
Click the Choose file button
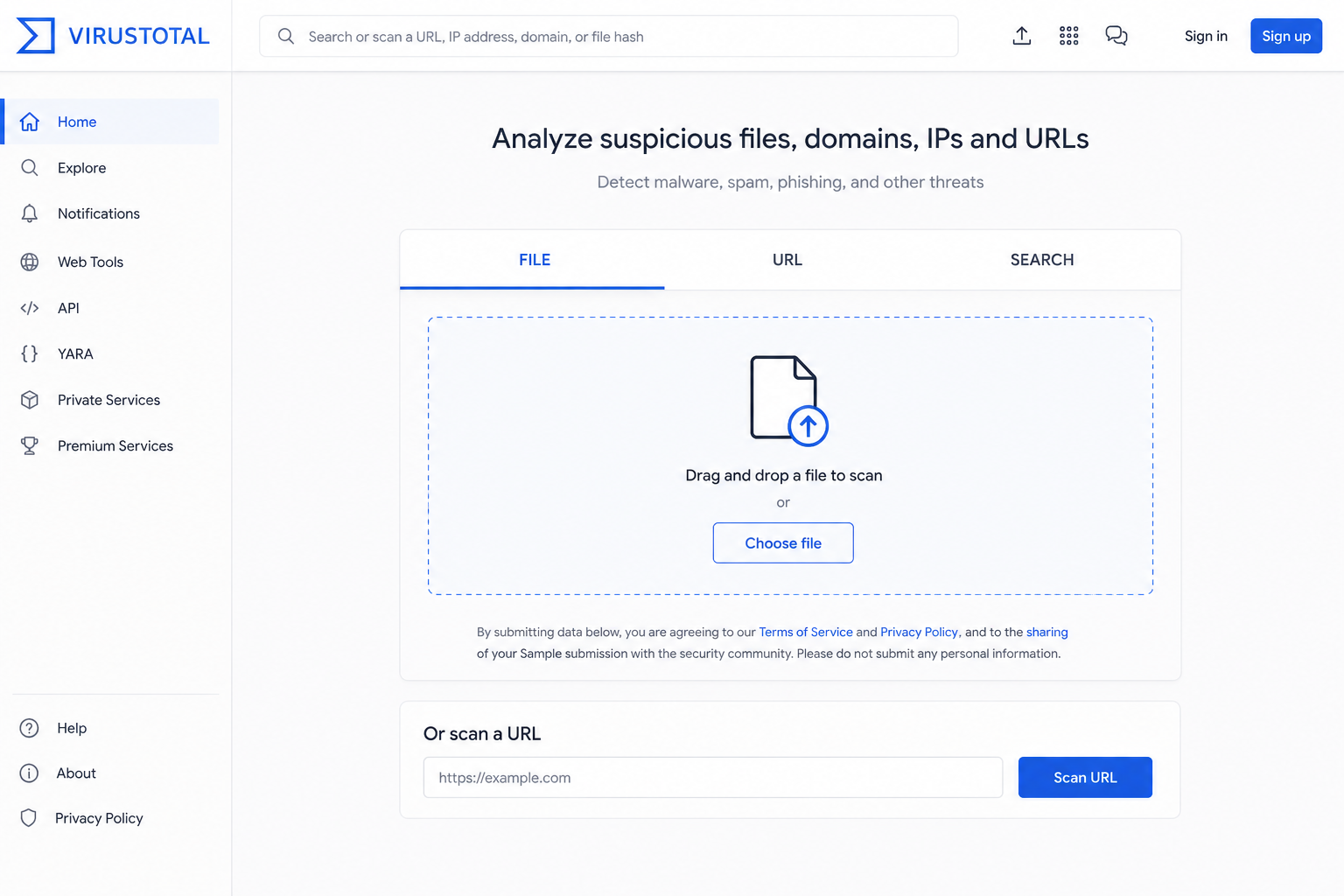coord(783,542)
